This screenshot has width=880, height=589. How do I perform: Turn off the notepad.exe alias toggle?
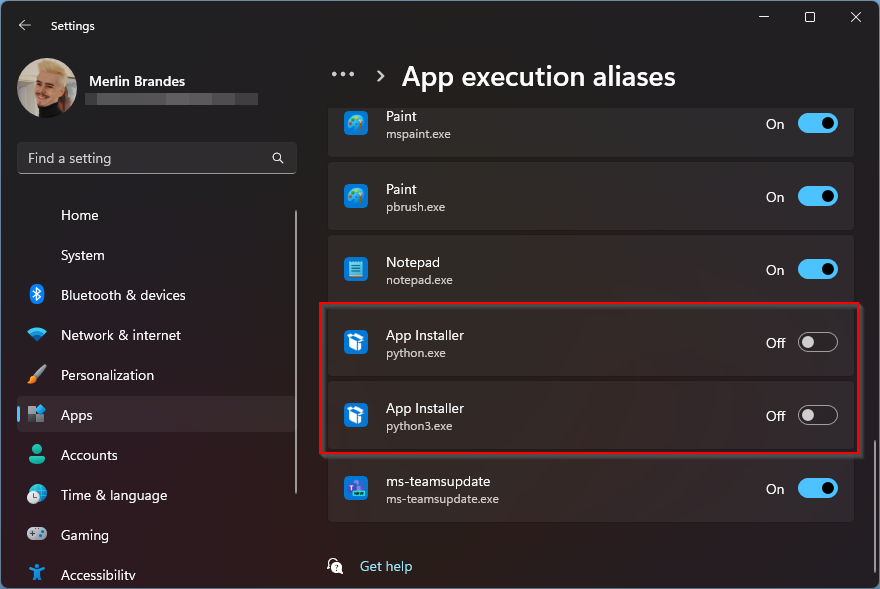[817, 270]
